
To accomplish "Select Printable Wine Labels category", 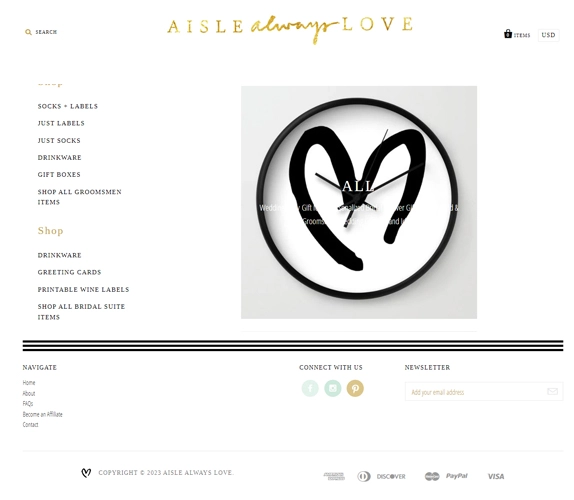I will [x=83, y=290].
